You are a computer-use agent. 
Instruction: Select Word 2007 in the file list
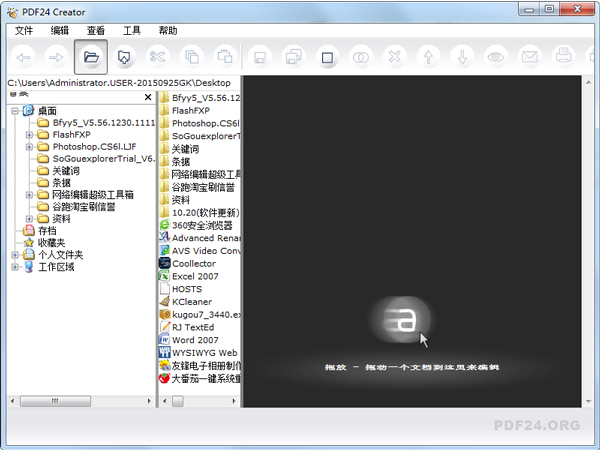(195, 340)
